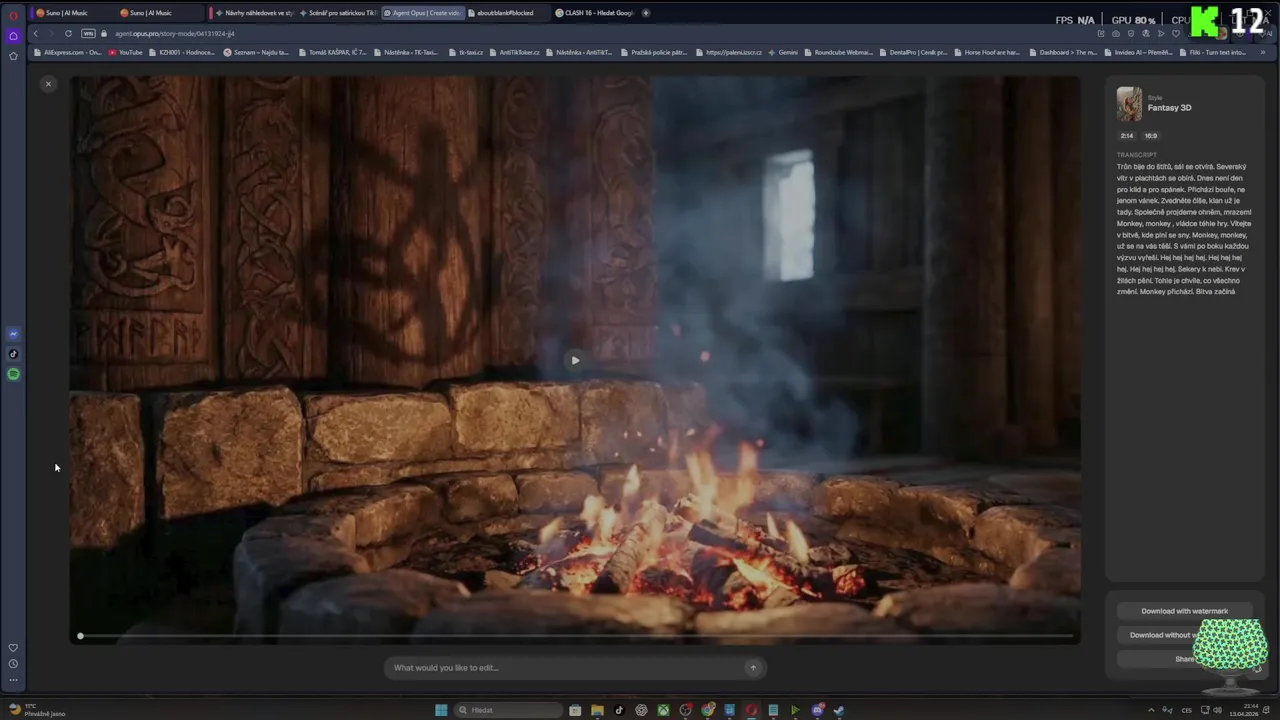
Task: Play the video with the center play icon
Action: tap(575, 360)
